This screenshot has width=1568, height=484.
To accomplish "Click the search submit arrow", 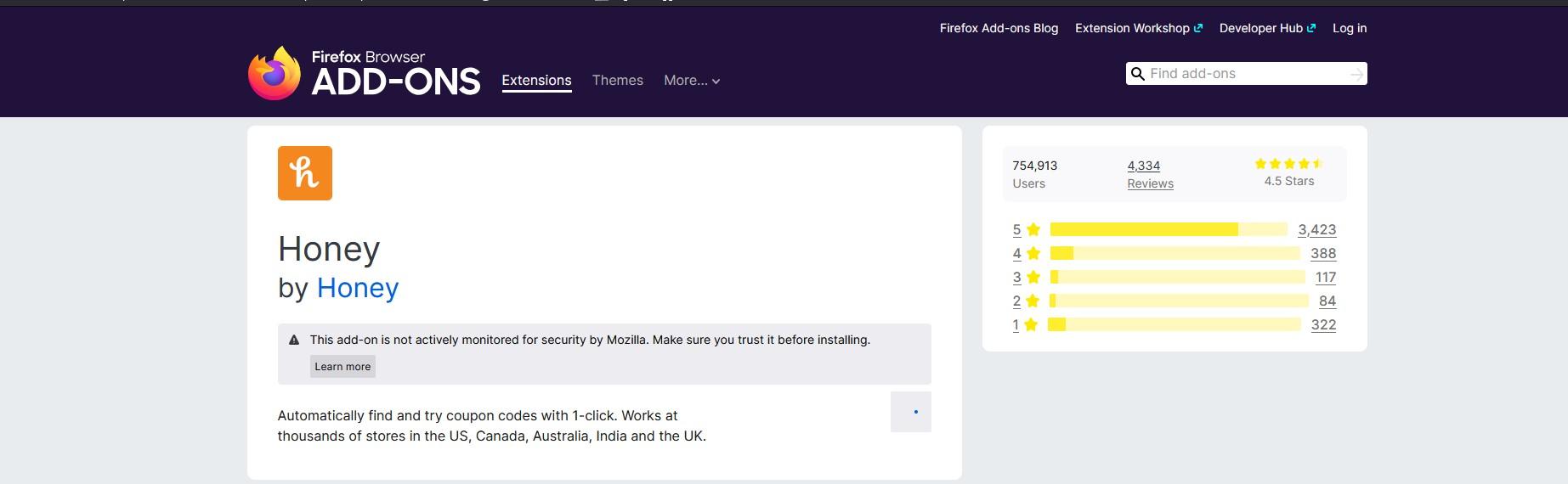I will click(1357, 74).
